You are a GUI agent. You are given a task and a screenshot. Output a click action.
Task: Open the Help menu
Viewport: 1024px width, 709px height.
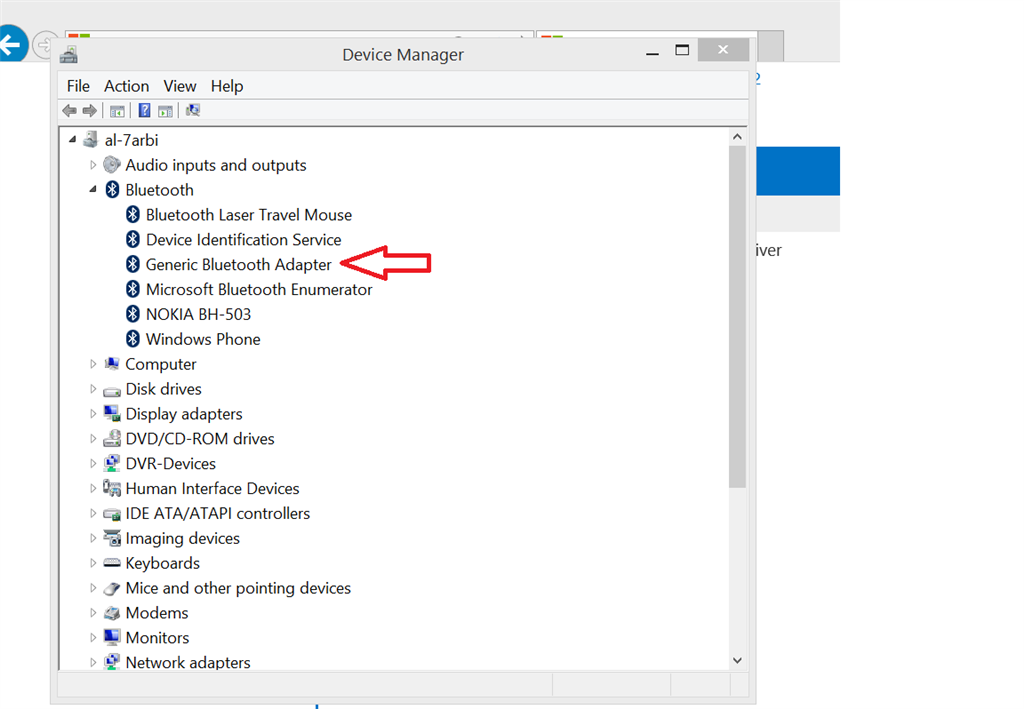coord(227,86)
